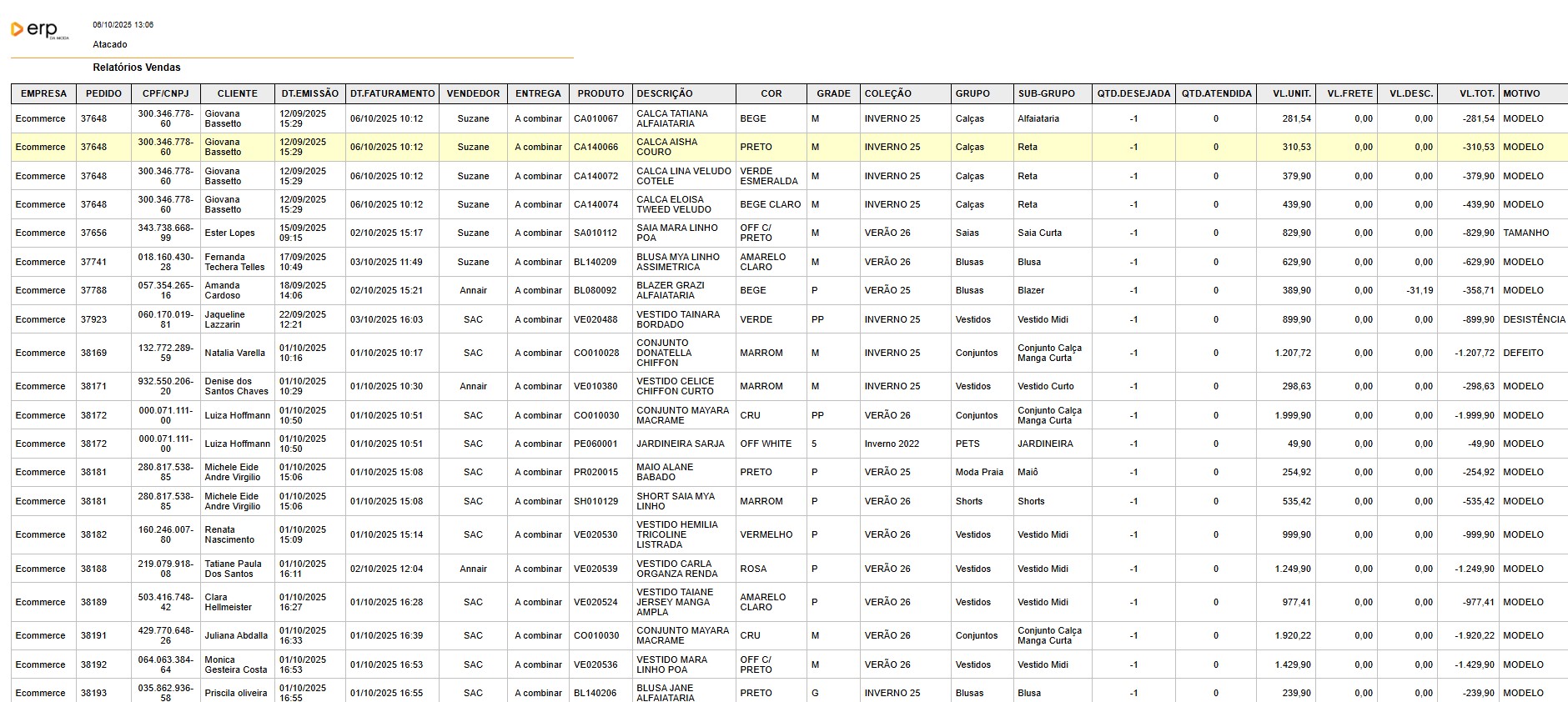
Task: Click the ERP da Moda logo
Action: (38, 30)
